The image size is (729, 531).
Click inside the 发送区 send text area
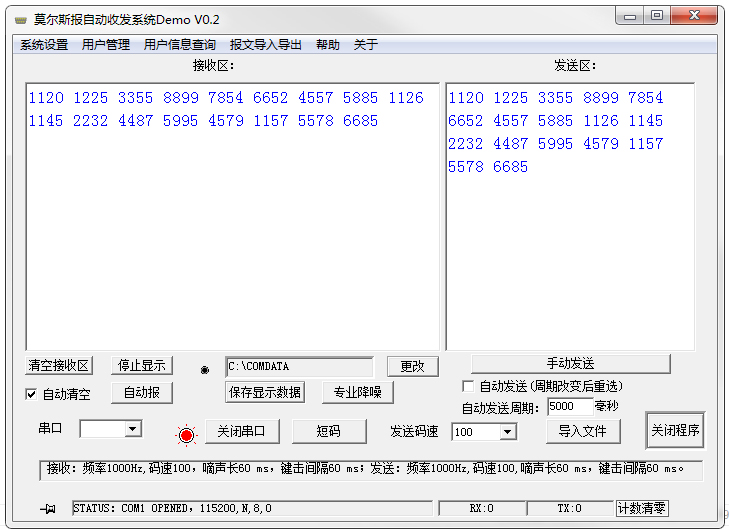(x=570, y=260)
